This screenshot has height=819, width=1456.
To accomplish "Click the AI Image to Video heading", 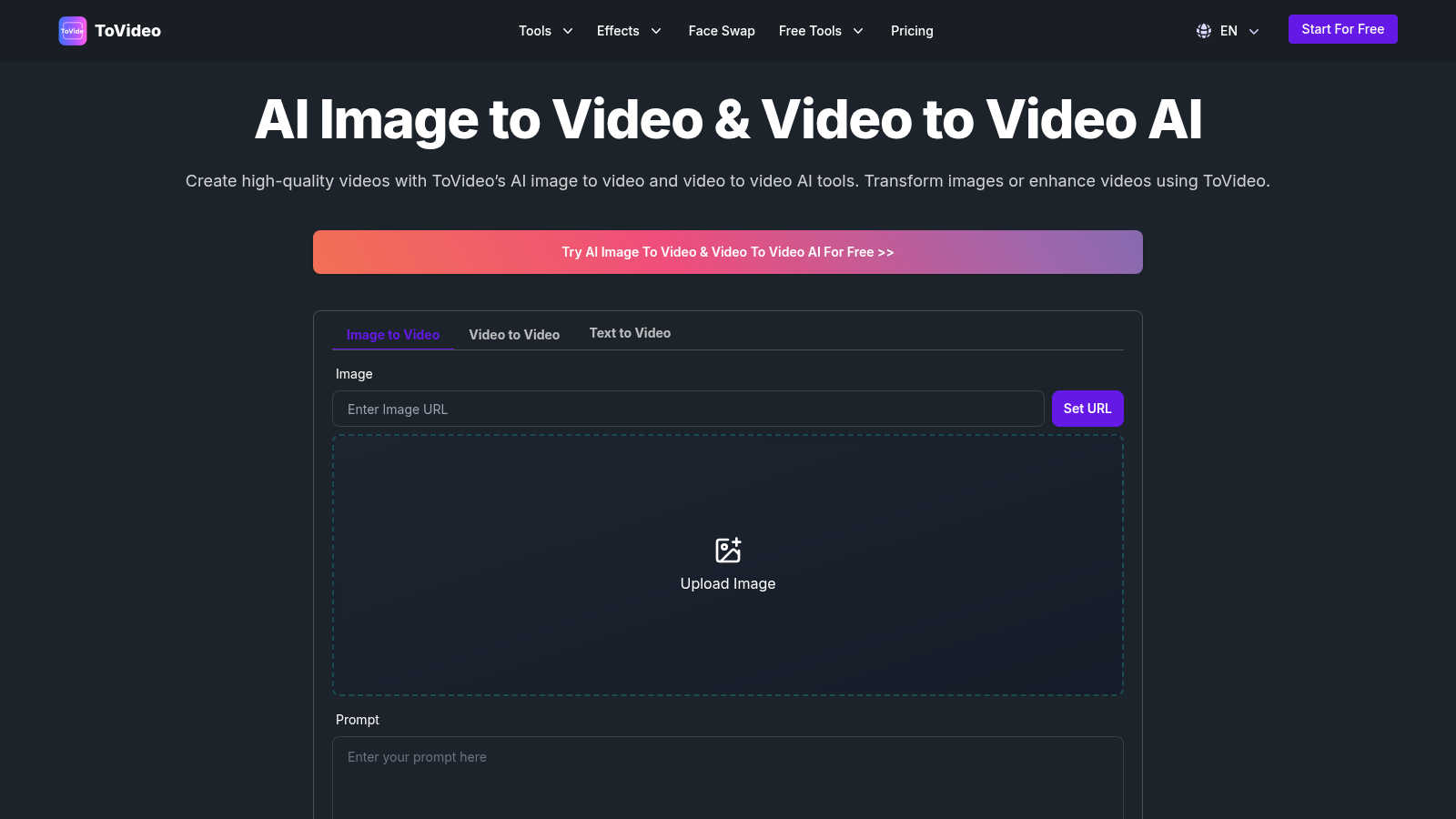I will click(x=728, y=119).
